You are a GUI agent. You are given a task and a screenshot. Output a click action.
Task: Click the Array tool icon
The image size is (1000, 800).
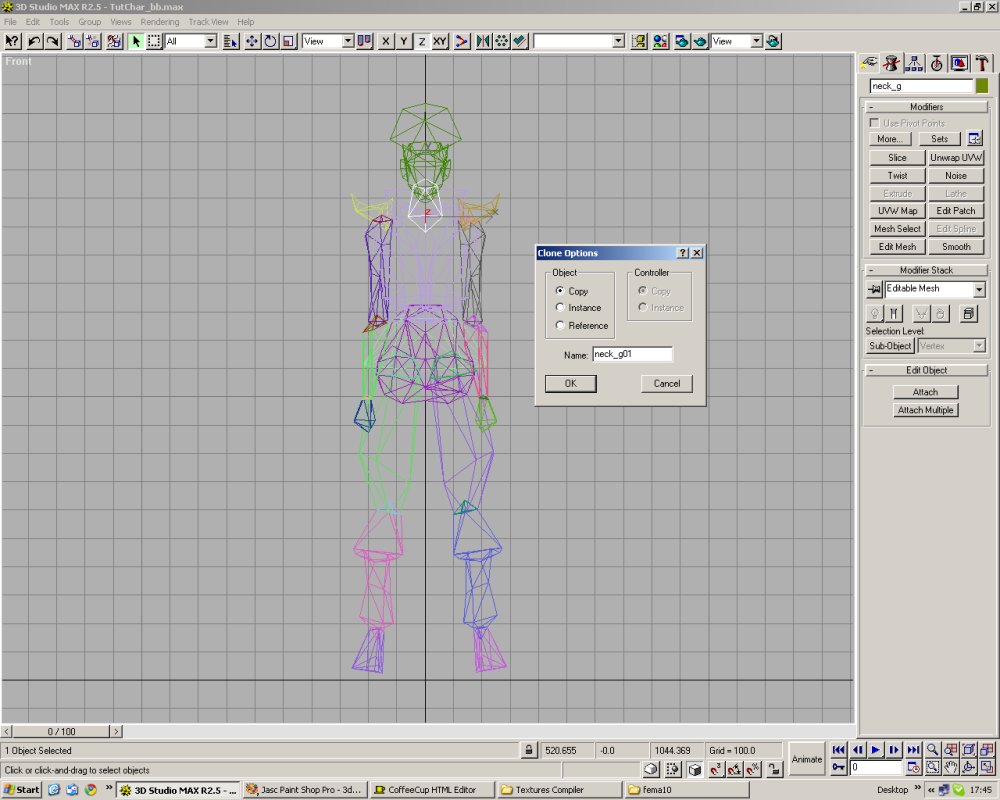point(502,41)
